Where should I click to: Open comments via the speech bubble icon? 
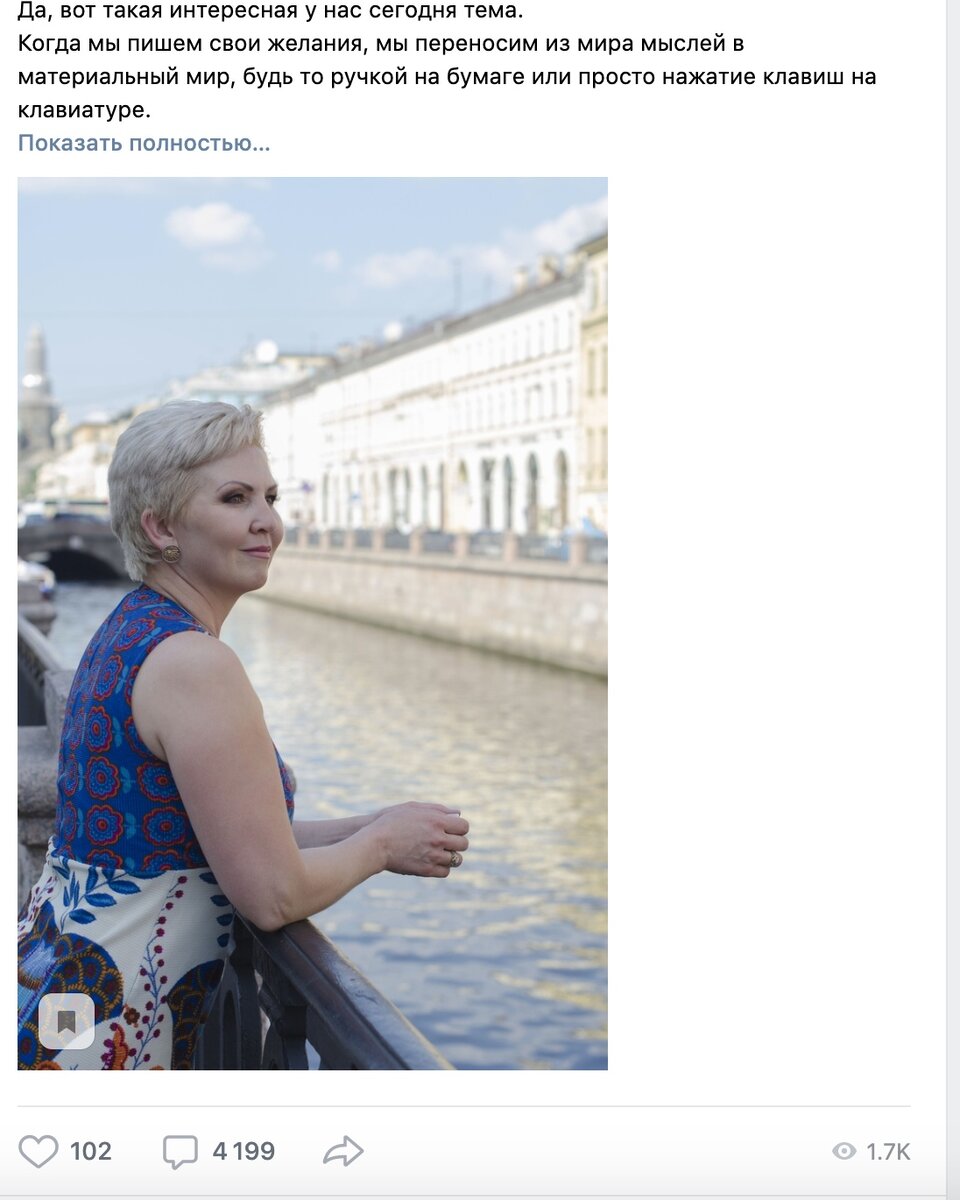point(180,1152)
